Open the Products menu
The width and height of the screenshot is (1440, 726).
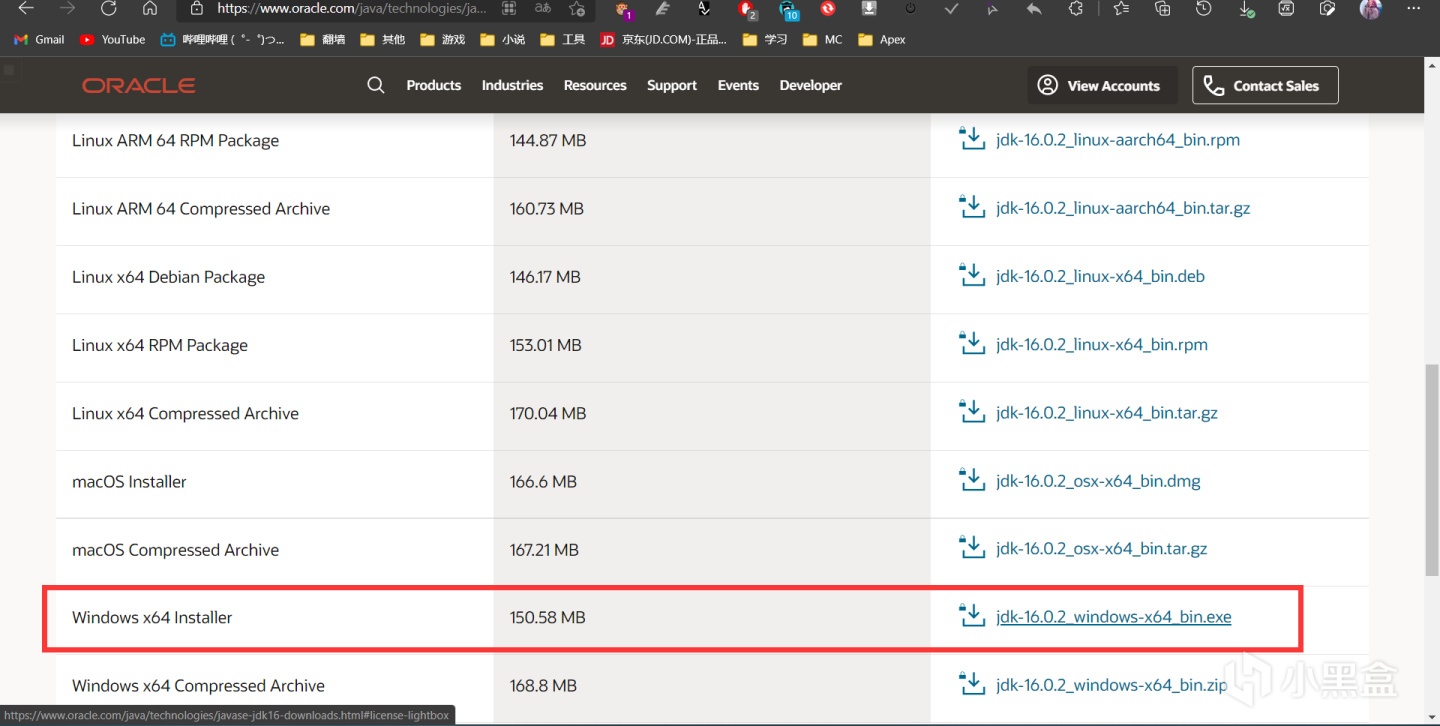click(x=434, y=85)
